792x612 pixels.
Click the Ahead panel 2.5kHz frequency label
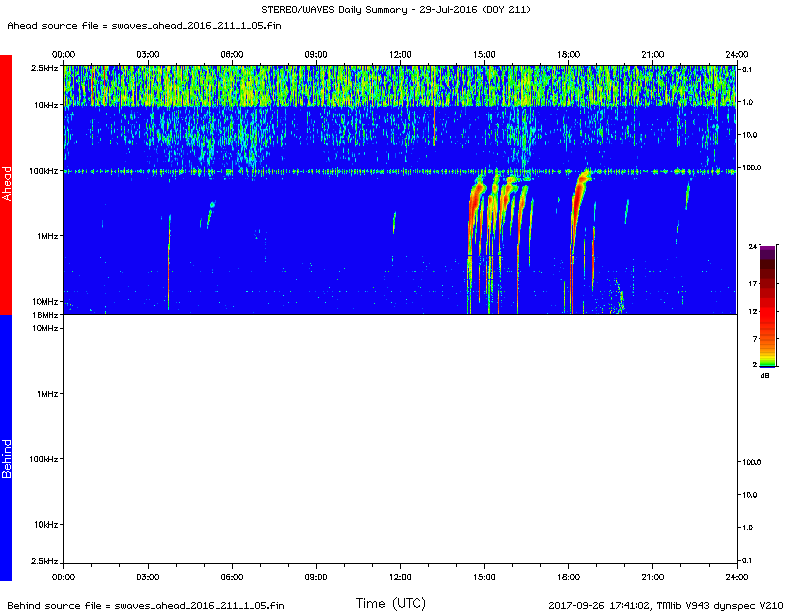coord(44,68)
